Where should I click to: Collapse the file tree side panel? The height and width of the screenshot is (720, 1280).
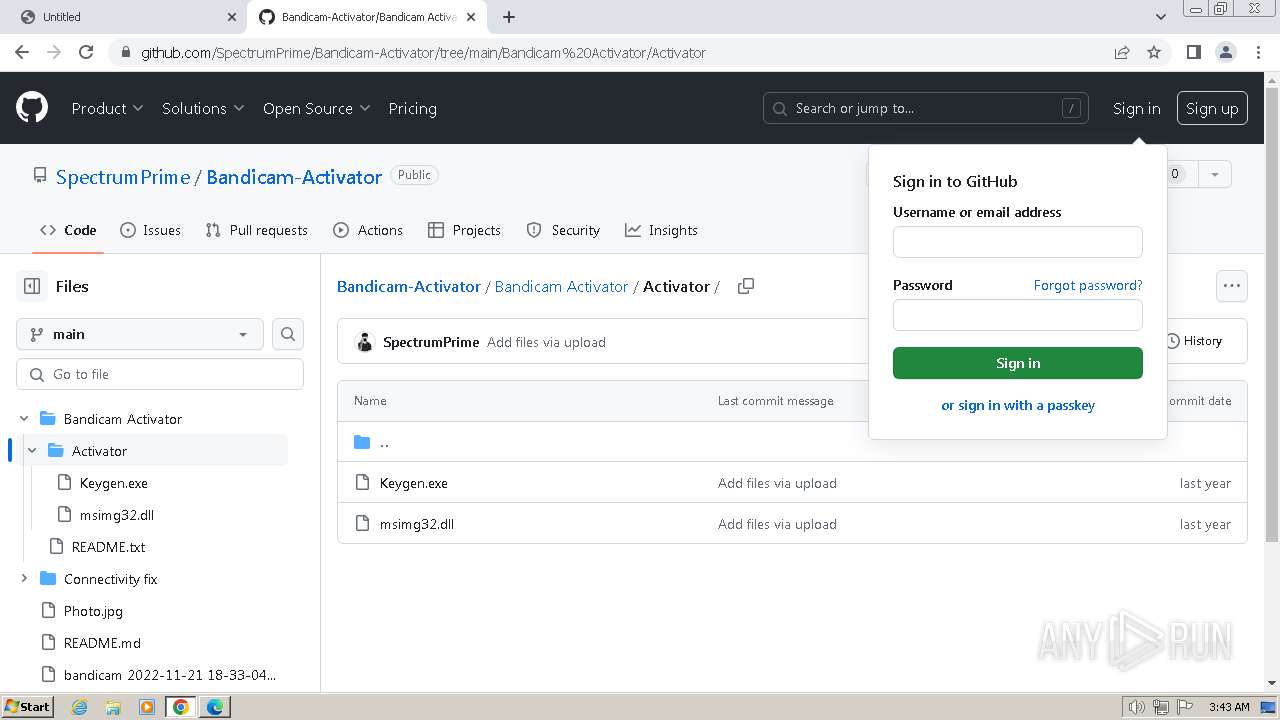(x=32, y=286)
